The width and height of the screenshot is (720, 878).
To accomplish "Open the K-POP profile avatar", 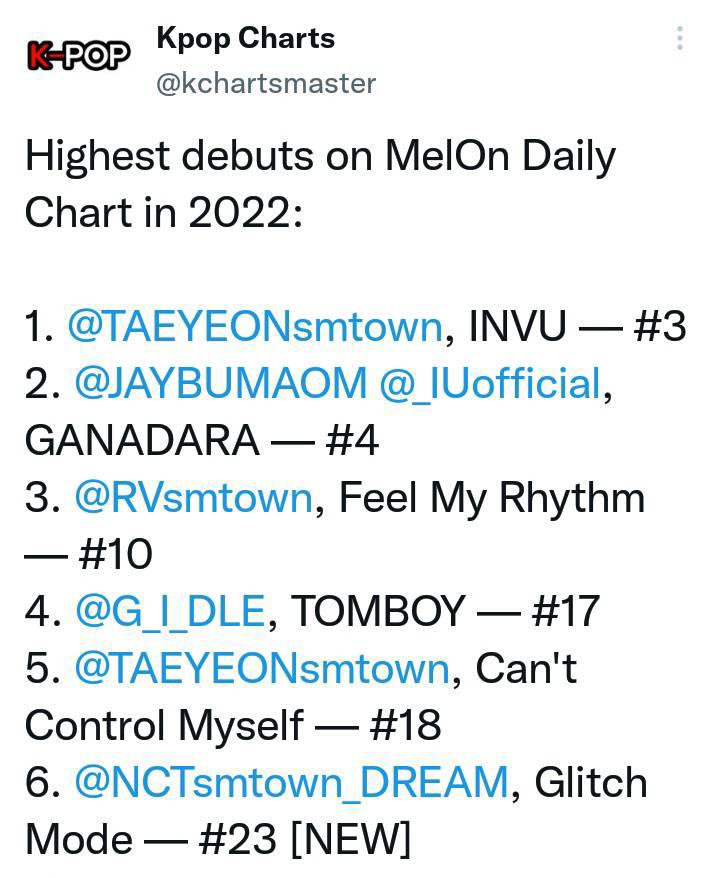I will click(78, 55).
